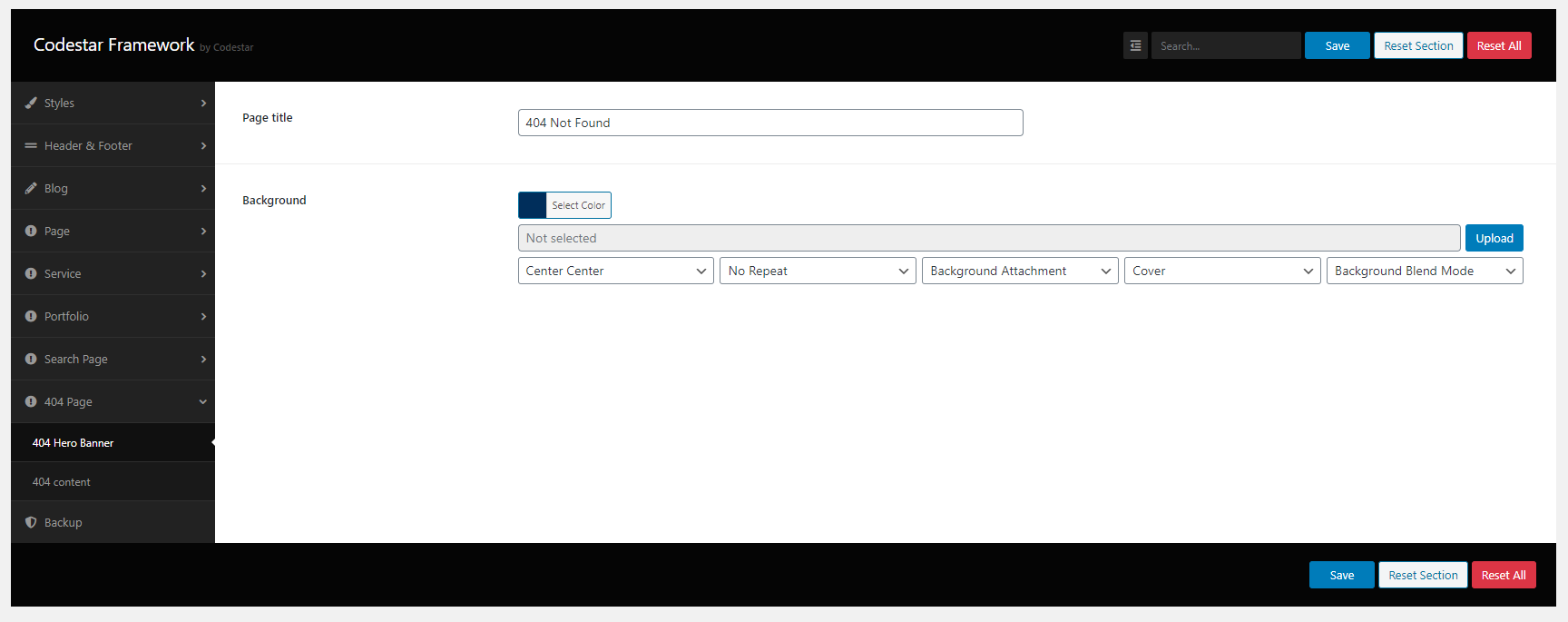This screenshot has height=622, width=1568.
Task: Click the Service sidebar icon
Action: point(31,273)
